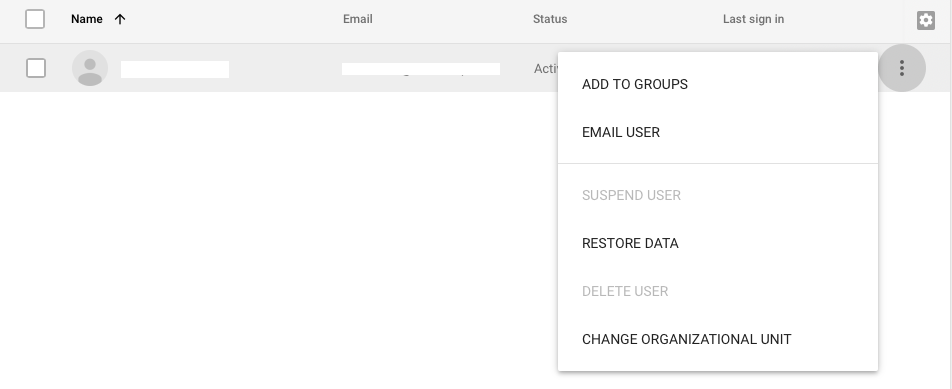Select Email User menu option

pyautogui.click(x=718, y=132)
